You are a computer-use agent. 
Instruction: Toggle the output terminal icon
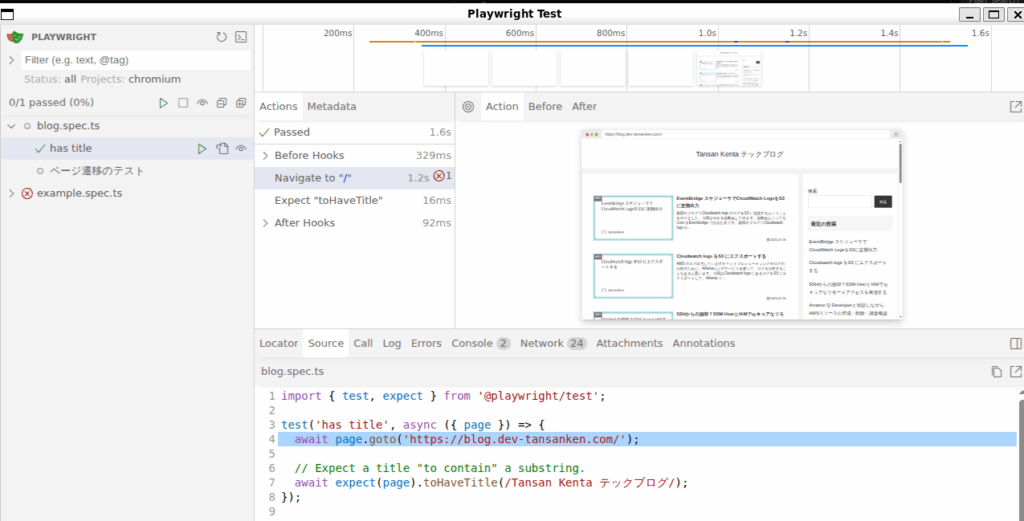(x=240, y=37)
